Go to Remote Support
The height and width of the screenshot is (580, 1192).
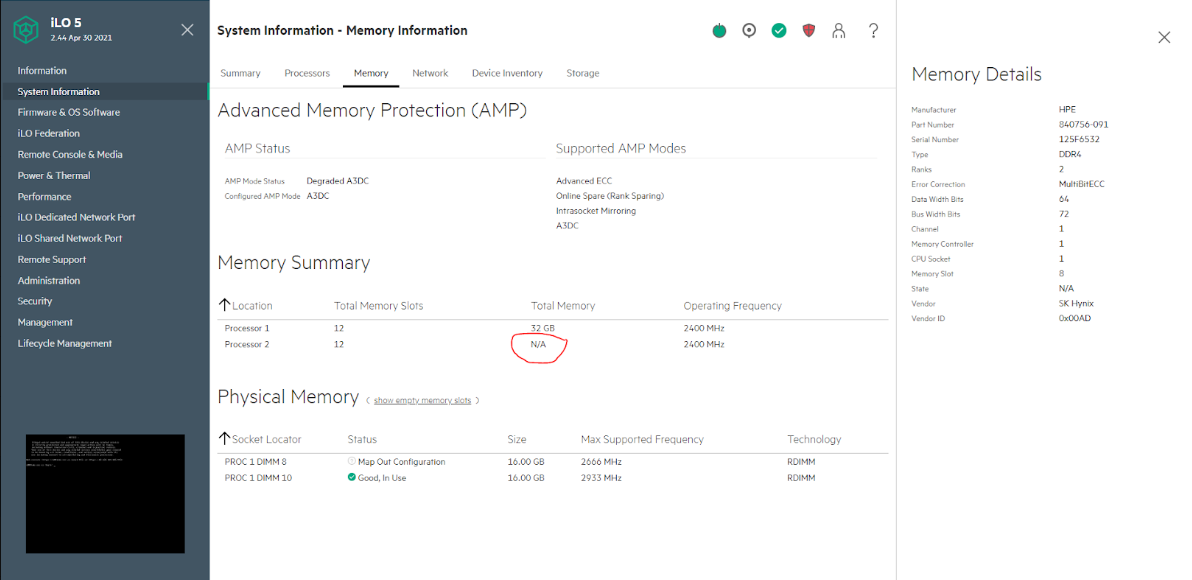[x=52, y=259]
